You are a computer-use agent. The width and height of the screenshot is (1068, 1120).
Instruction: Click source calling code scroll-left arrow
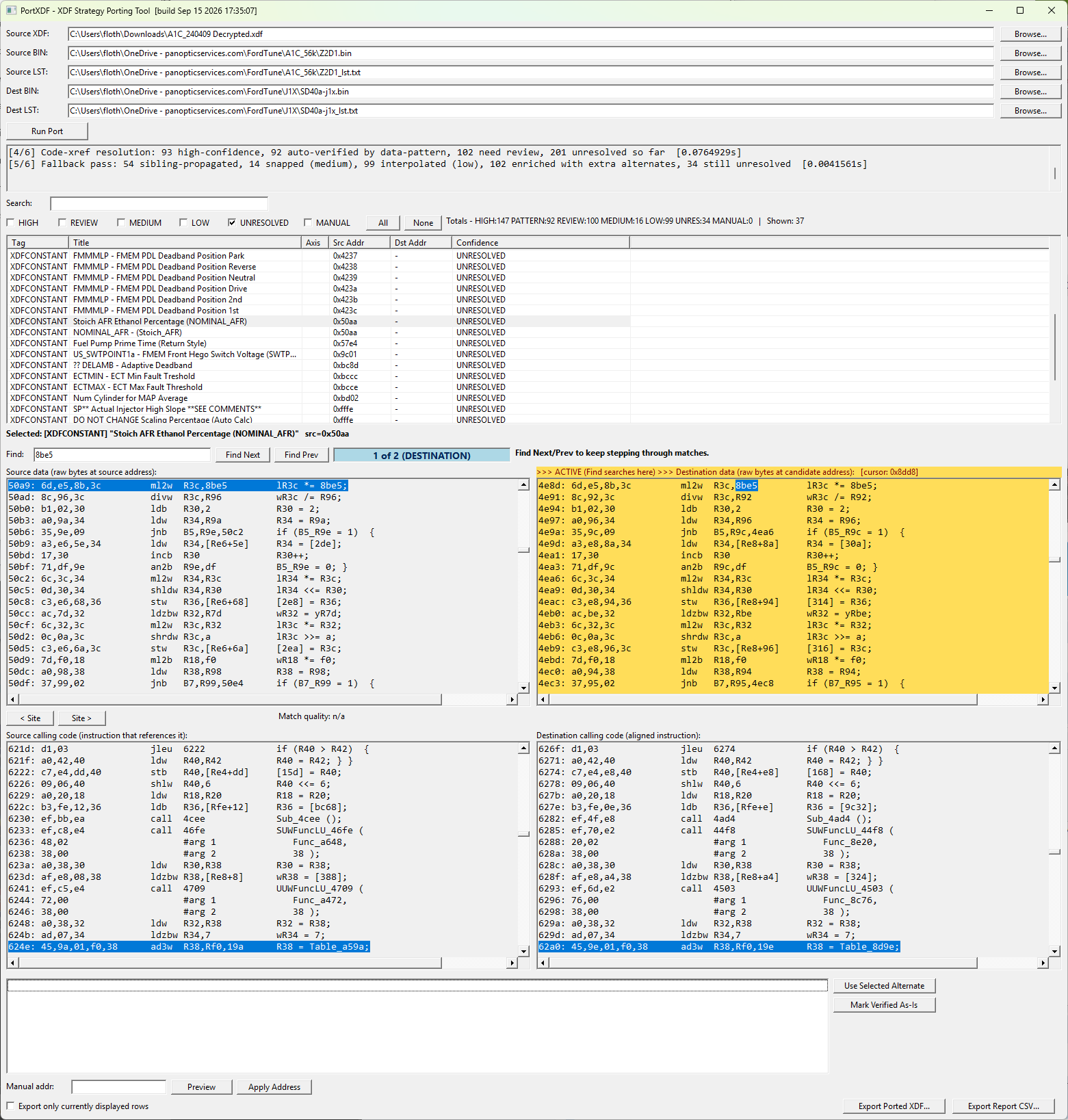click(x=12, y=963)
